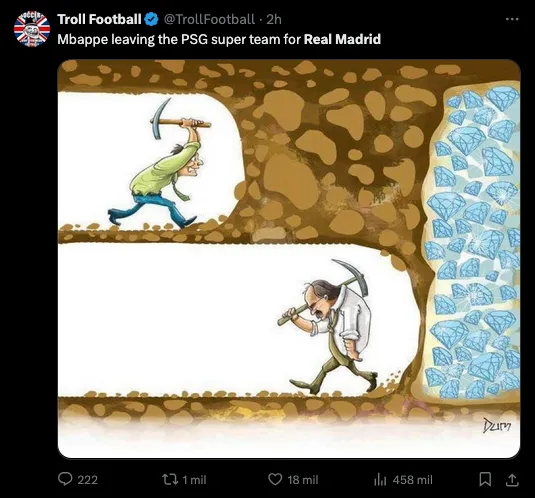535x498 pixels.
Task: Click the green-shirt miner swinging the pickaxe
Action: coord(160,163)
